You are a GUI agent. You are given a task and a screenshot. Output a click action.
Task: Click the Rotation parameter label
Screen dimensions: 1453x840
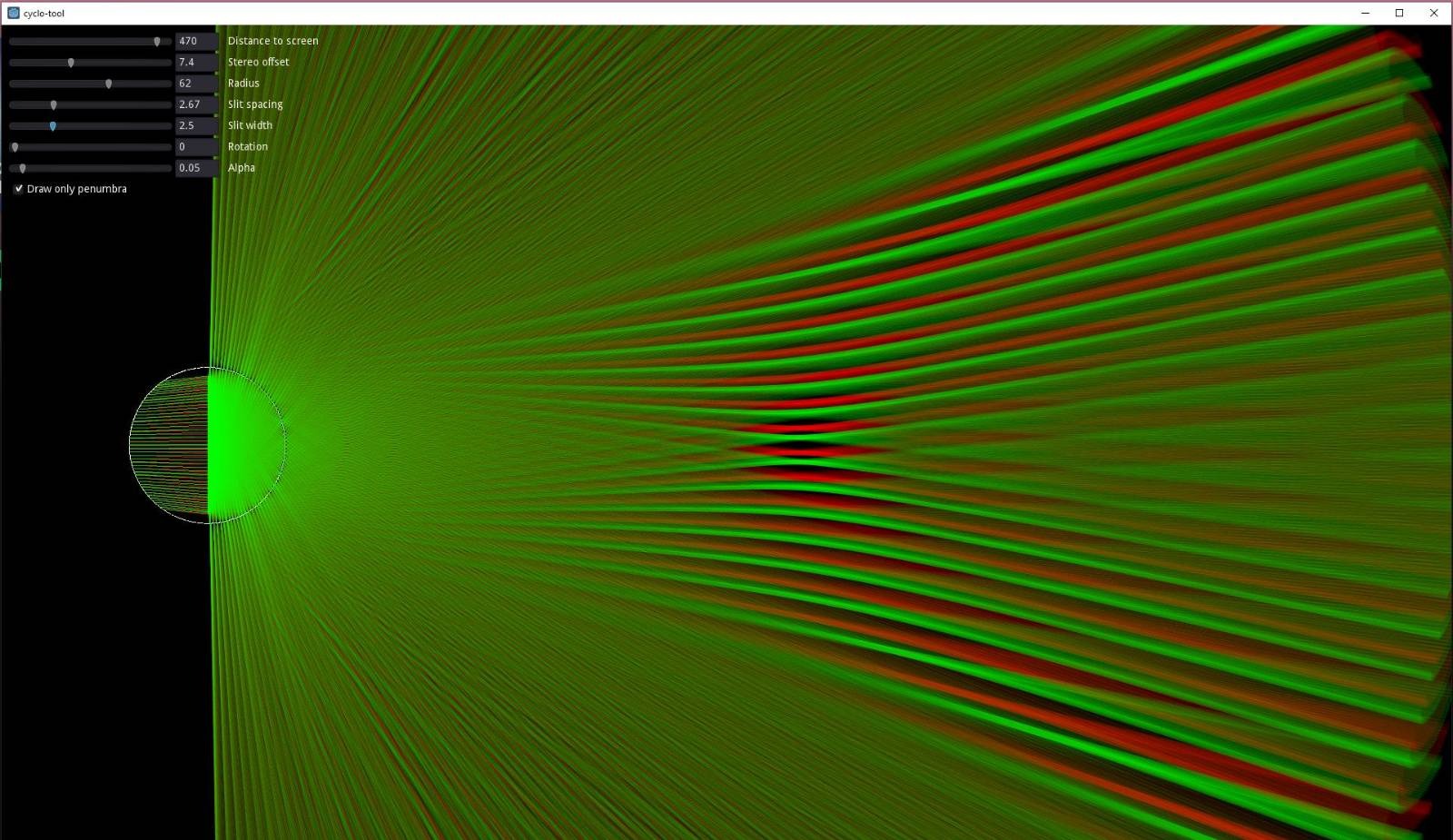(247, 146)
